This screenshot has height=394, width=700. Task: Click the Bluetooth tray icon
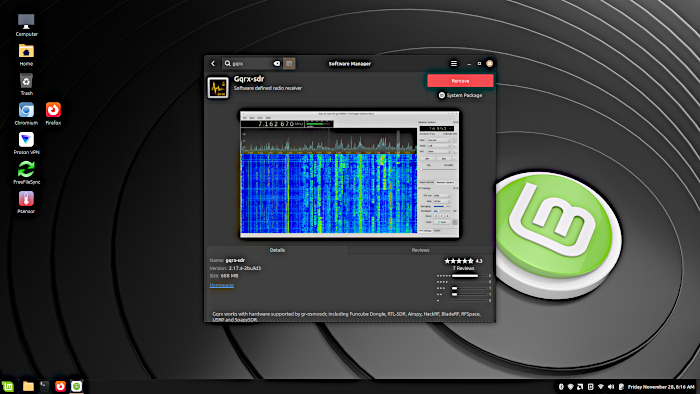click(561, 387)
